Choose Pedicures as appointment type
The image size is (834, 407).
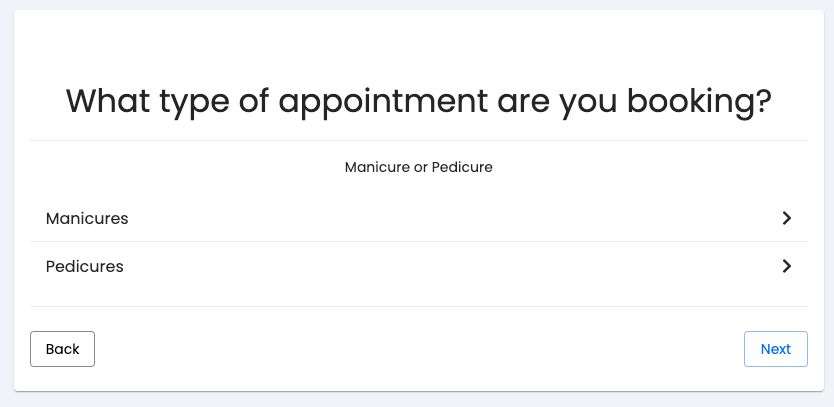pyautogui.click(x=419, y=266)
